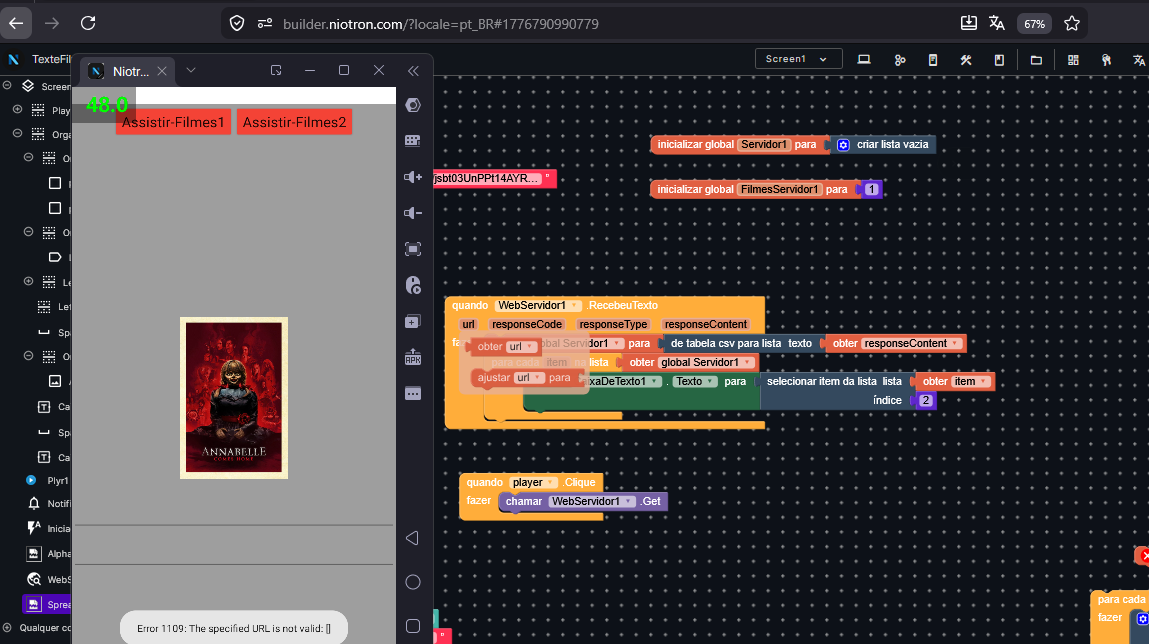1149x644 pixels.
Task: Tap the Assistir-Filmes1 button in emulator
Action: [x=173, y=122]
